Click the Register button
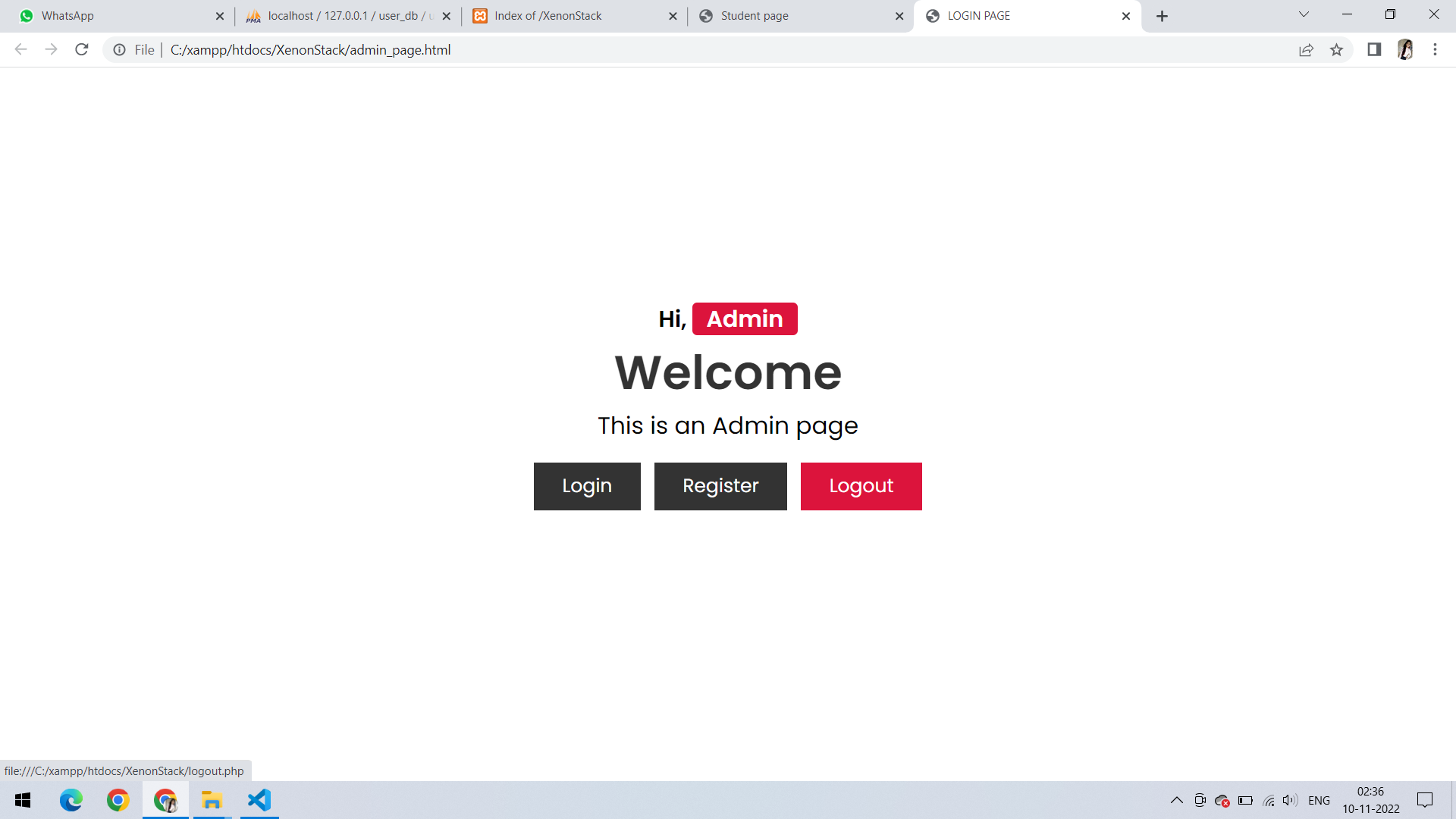Viewport: 1456px width, 819px height. point(720,486)
